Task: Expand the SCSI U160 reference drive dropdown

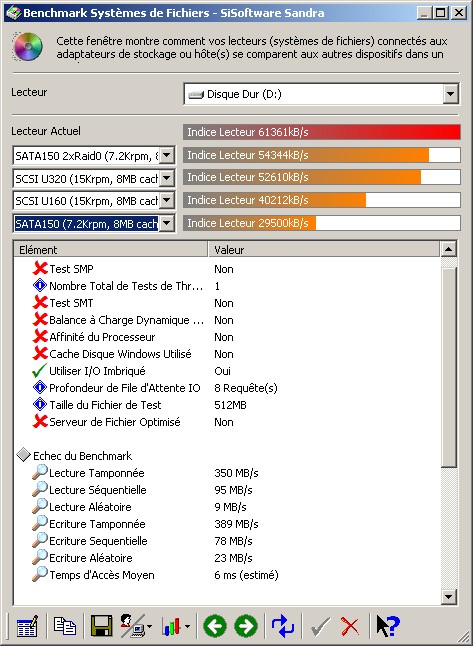Action: 166,201
